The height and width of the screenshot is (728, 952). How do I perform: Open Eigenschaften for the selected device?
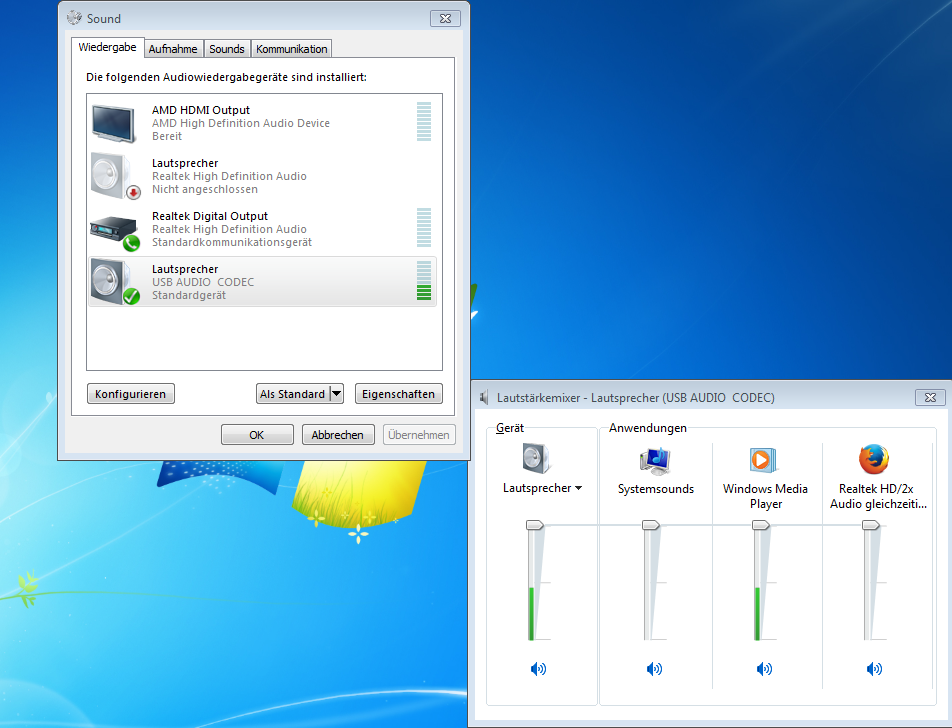tap(398, 394)
